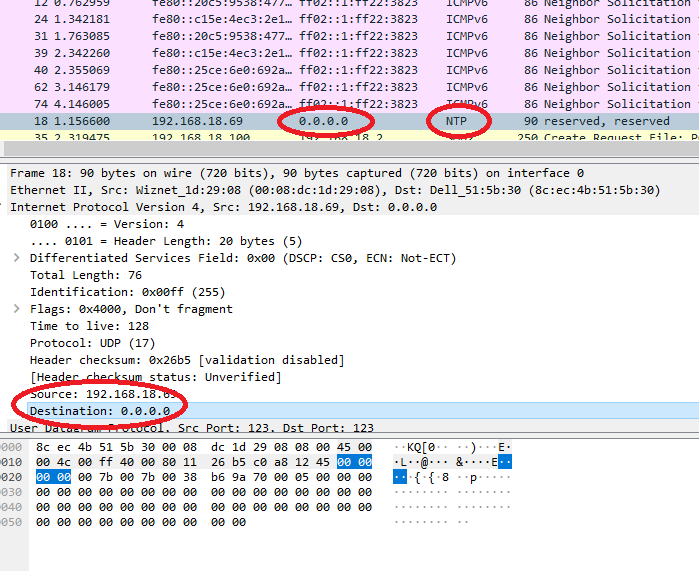Click the 90 reserved, reserved info cell
The width and height of the screenshot is (699, 571).
pyautogui.click(x=597, y=121)
